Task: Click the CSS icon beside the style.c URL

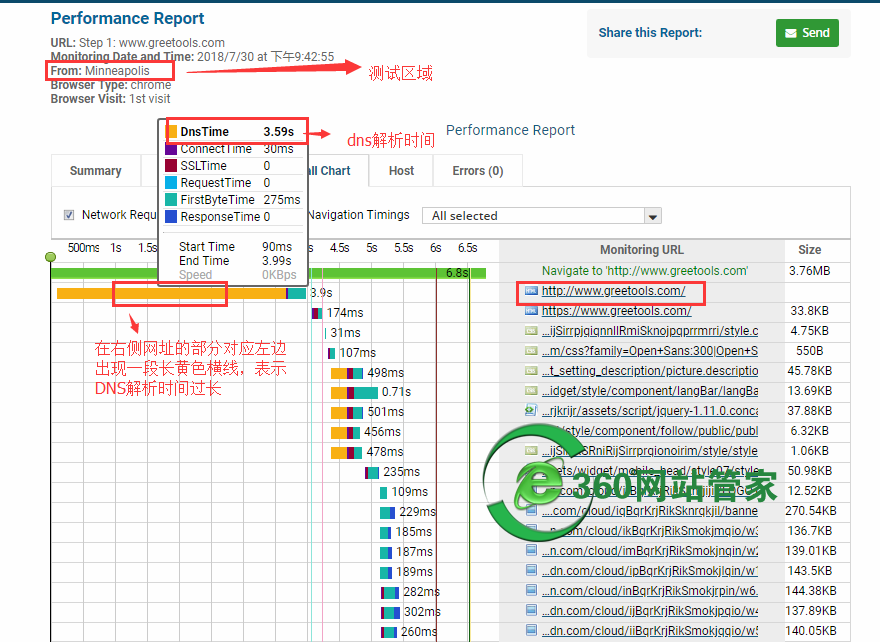Action: pos(531,331)
